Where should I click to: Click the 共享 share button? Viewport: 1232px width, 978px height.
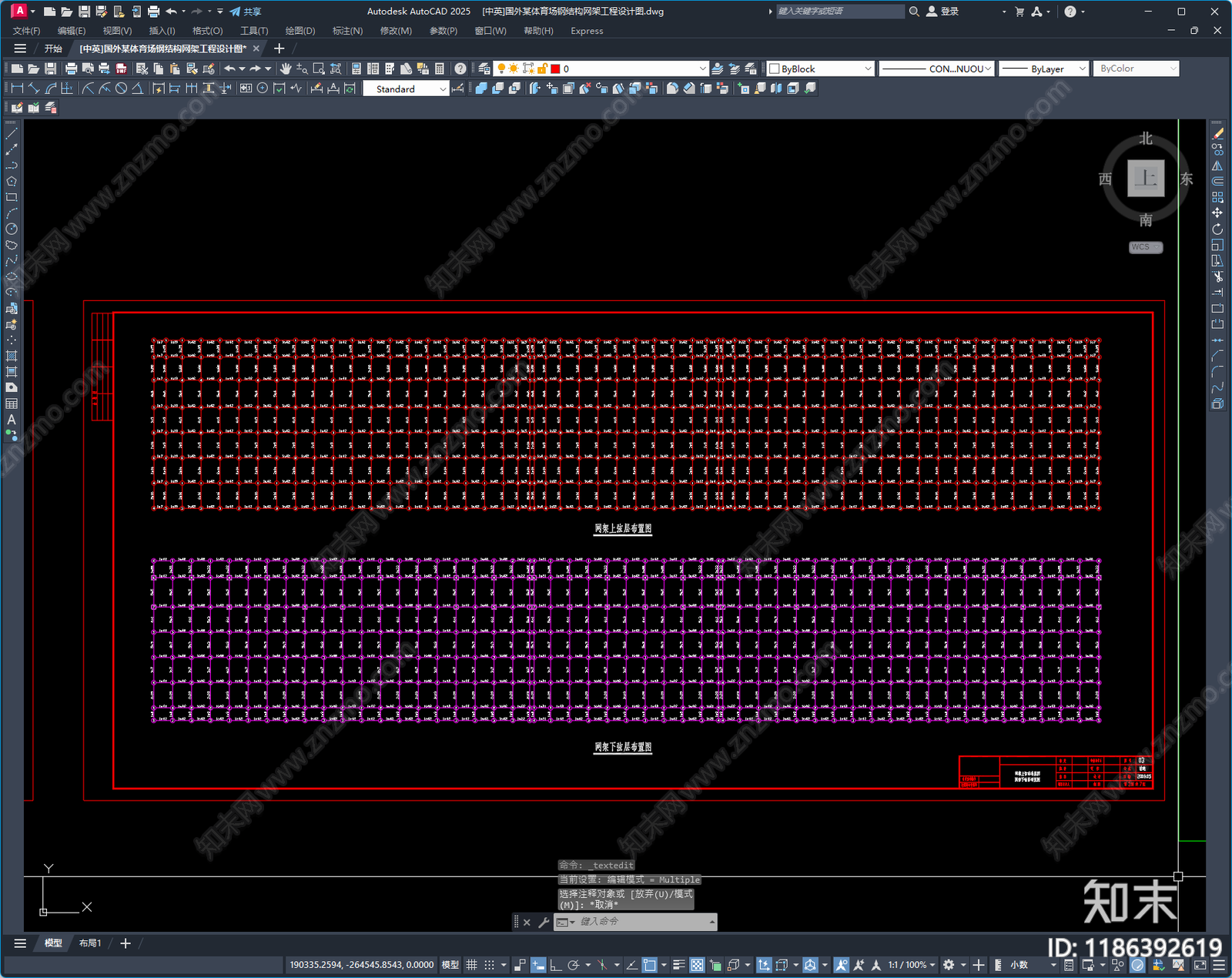pyautogui.click(x=246, y=12)
